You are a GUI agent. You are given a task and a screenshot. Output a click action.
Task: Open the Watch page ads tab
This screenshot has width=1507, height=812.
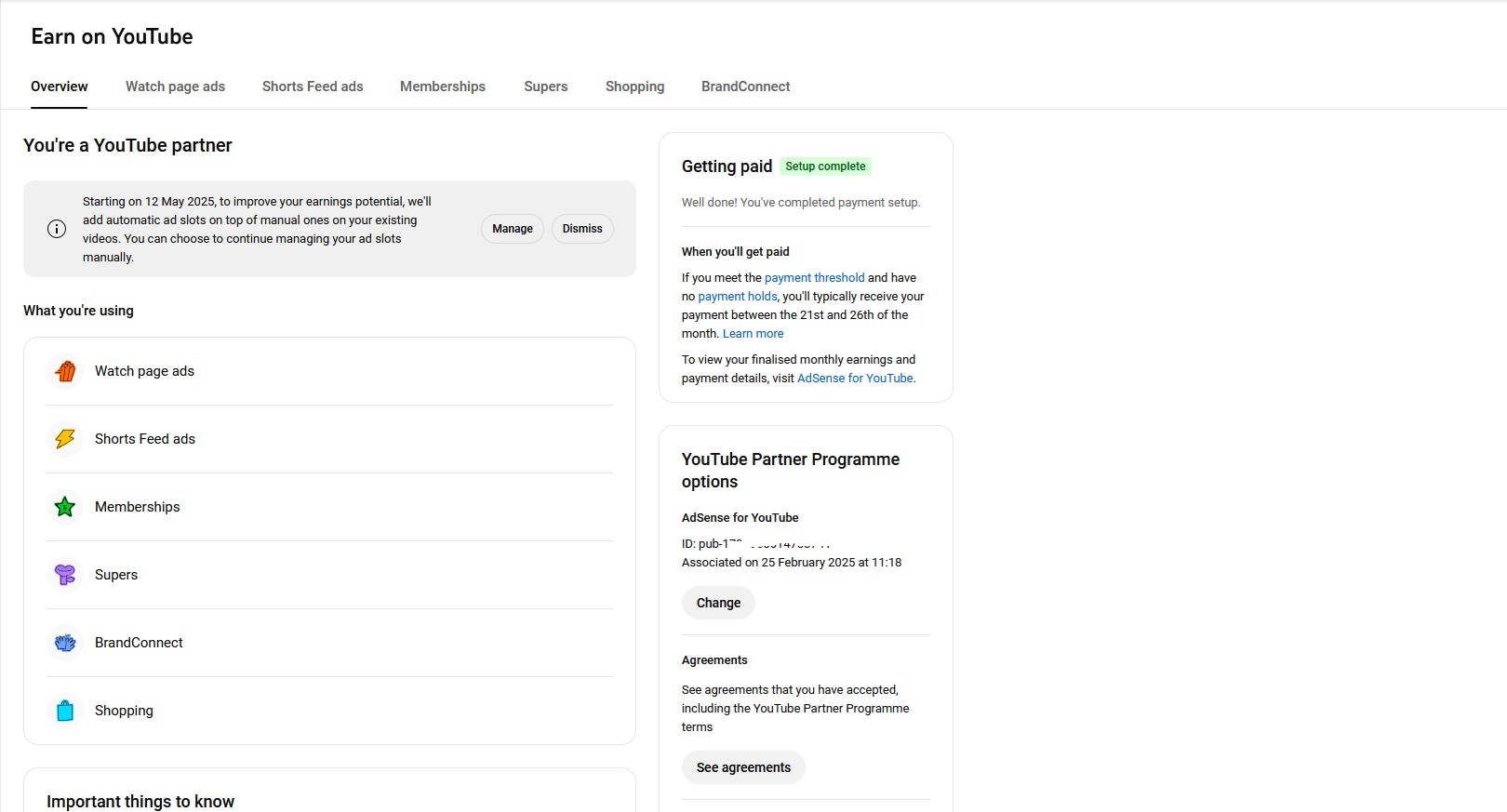(175, 87)
